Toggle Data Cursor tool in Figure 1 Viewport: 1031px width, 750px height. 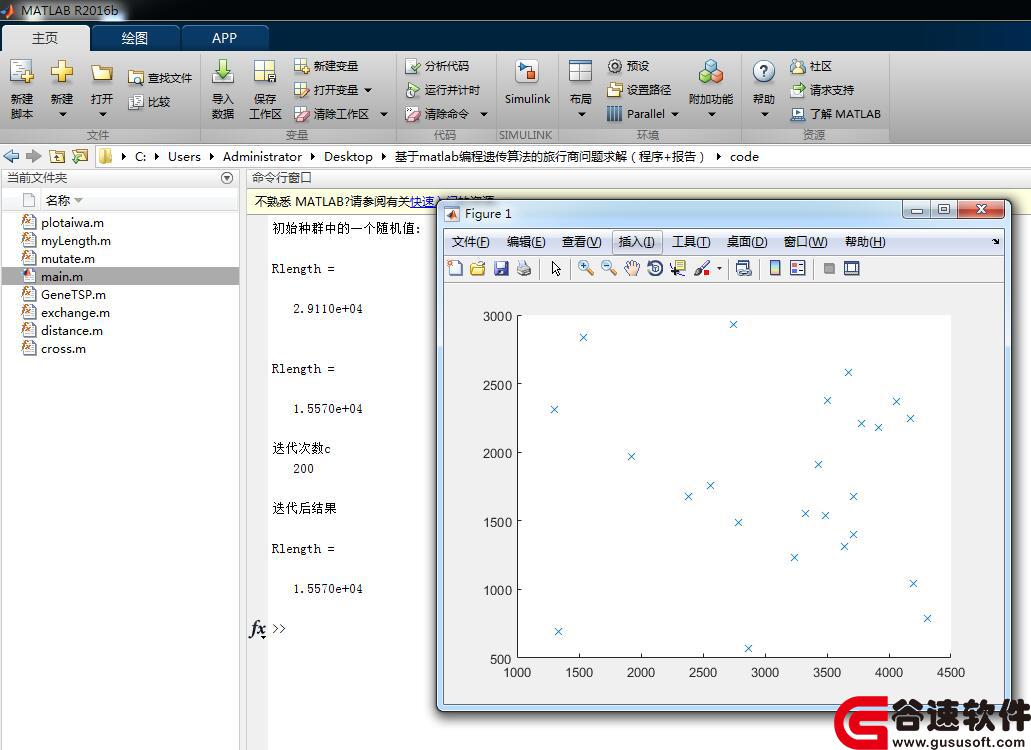(x=678, y=268)
